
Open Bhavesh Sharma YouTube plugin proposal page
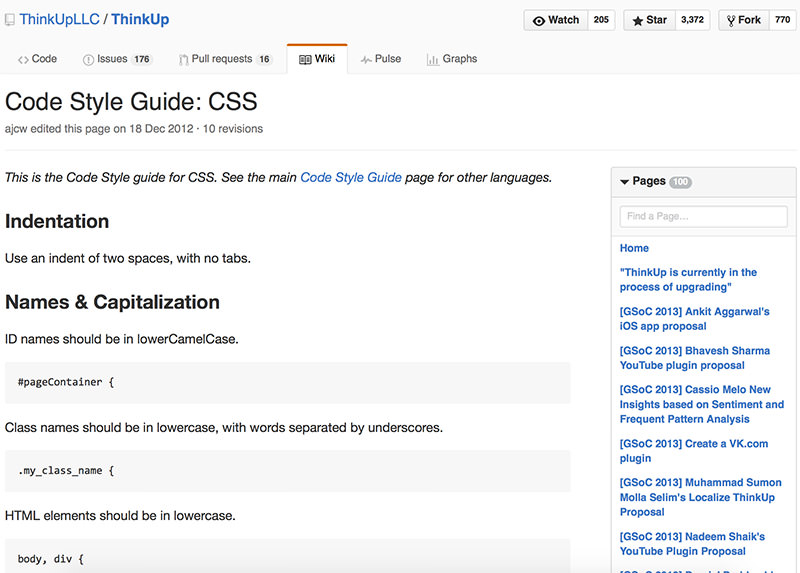(x=694, y=358)
